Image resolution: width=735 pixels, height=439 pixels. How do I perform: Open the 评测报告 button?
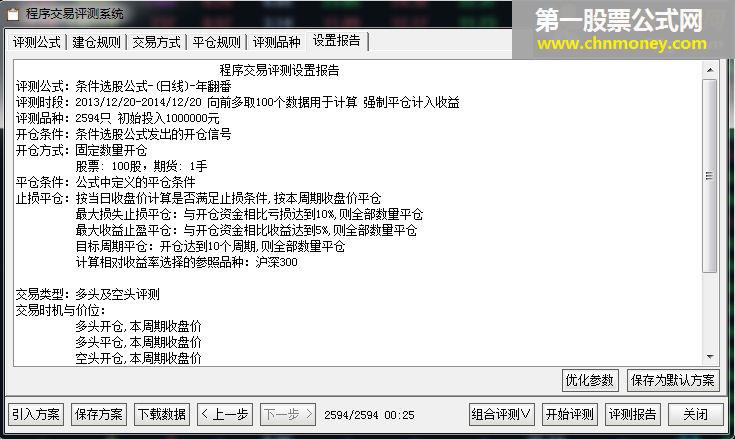(x=633, y=414)
